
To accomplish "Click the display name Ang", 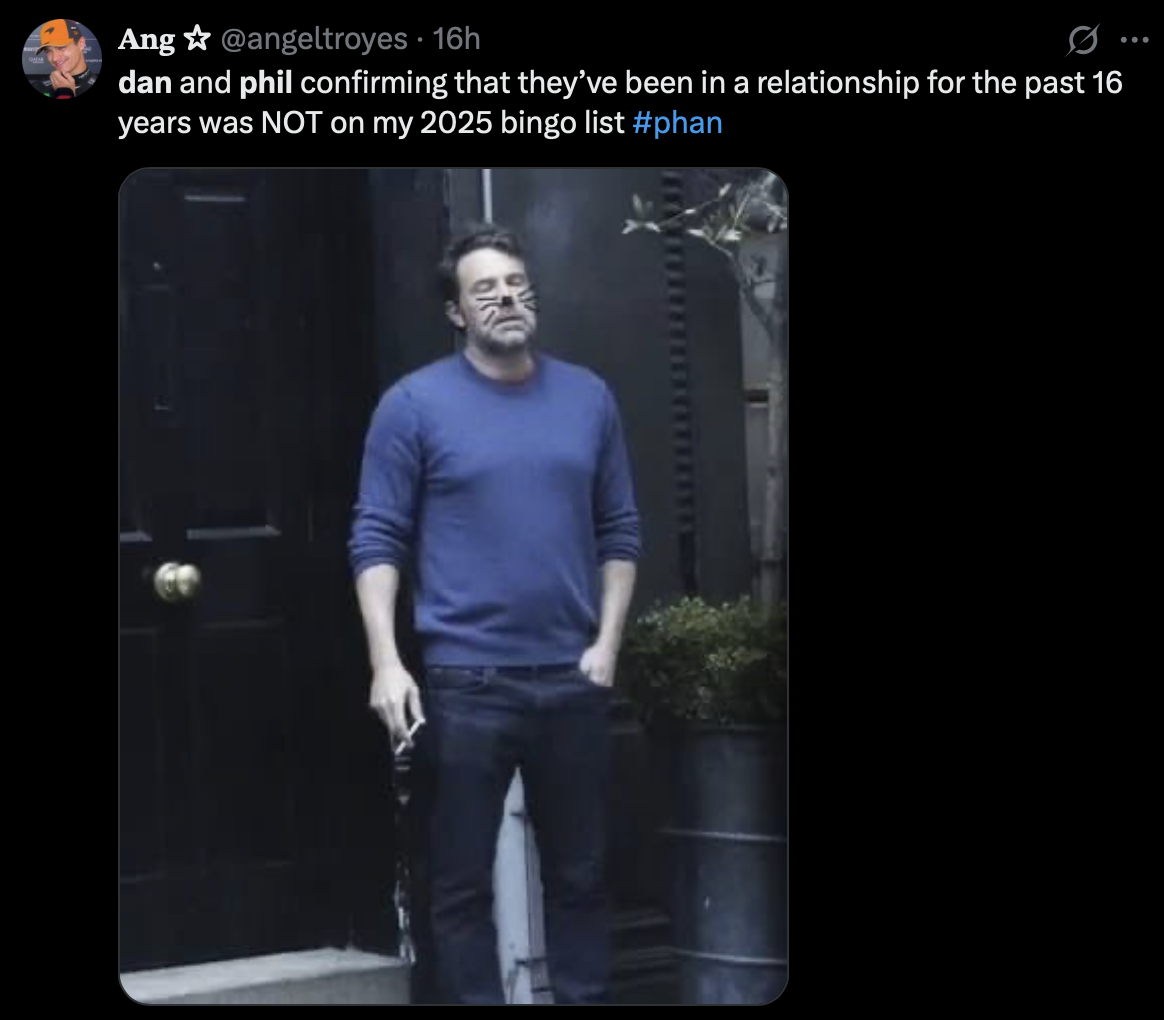I will (146, 39).
